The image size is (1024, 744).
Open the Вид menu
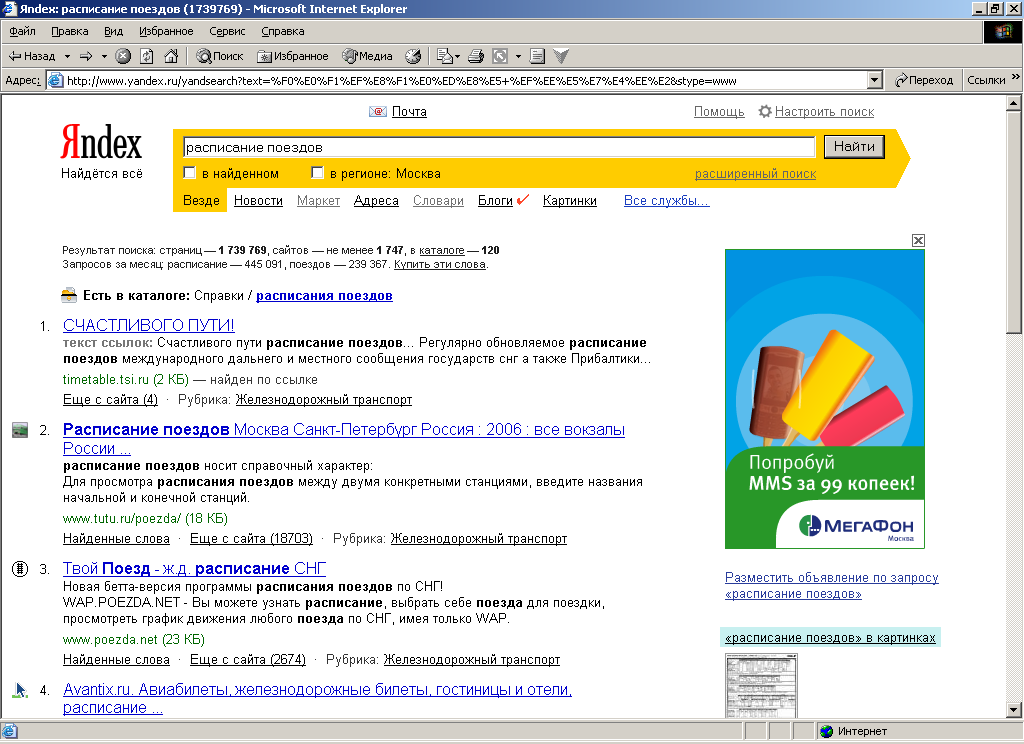tap(114, 31)
